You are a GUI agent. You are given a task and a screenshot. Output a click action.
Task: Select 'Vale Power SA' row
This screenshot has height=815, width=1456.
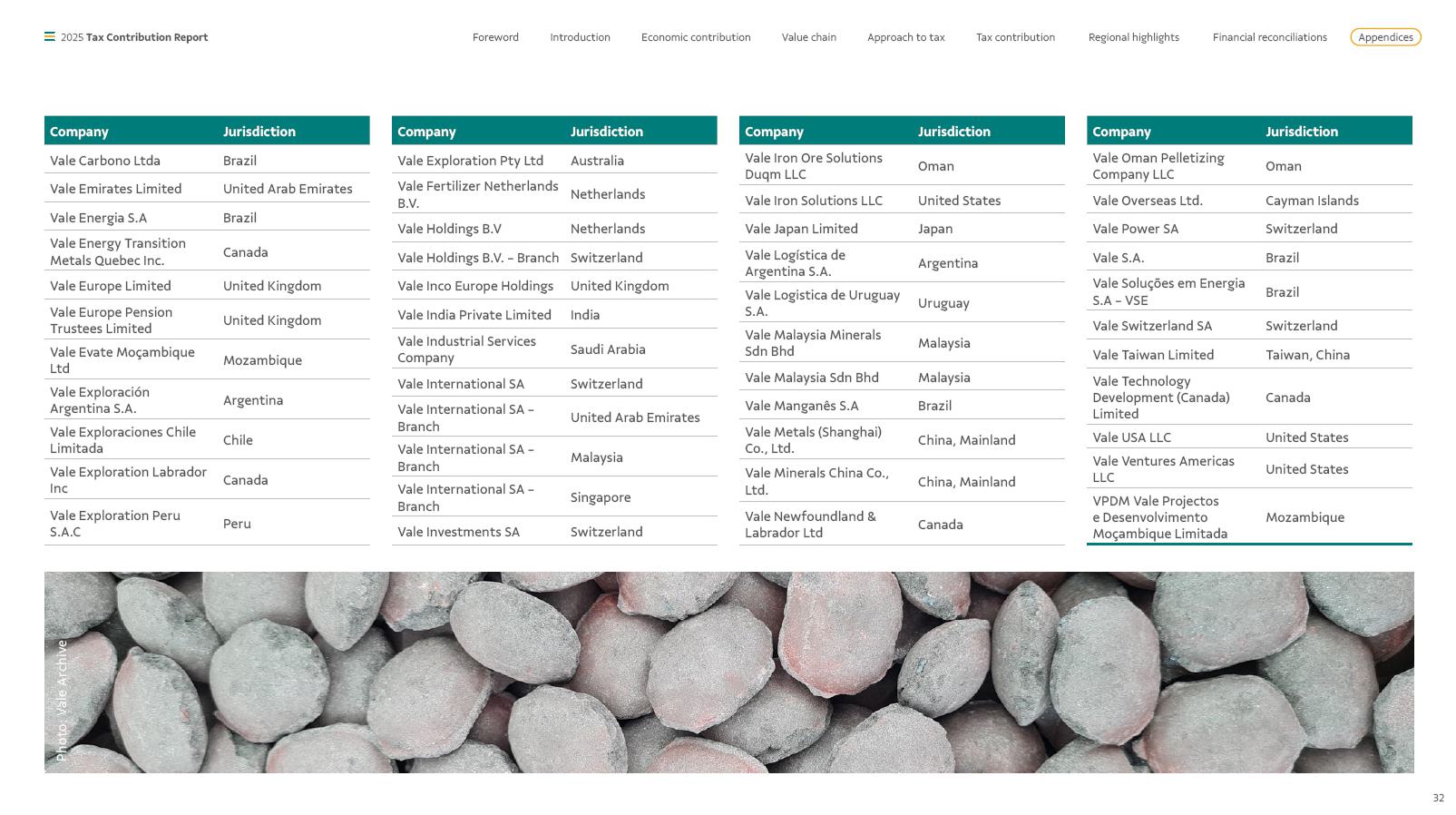coord(1249,229)
